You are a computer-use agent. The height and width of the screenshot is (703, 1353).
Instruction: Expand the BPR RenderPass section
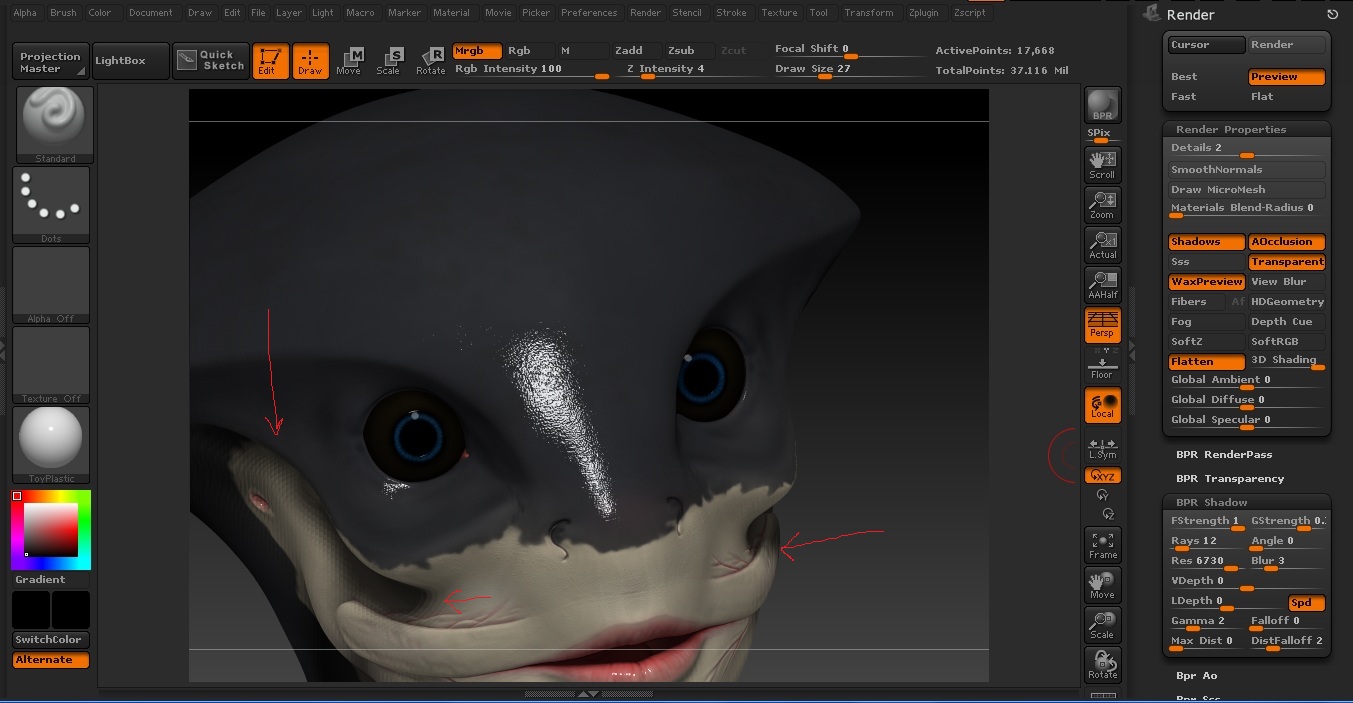pyautogui.click(x=1224, y=454)
